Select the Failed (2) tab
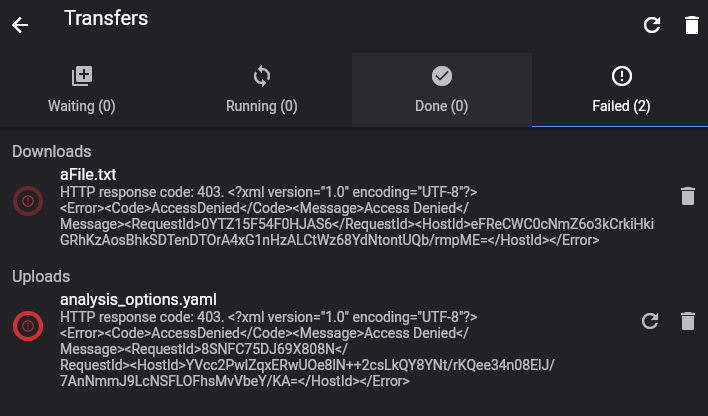The height and width of the screenshot is (416, 708). 621,90
